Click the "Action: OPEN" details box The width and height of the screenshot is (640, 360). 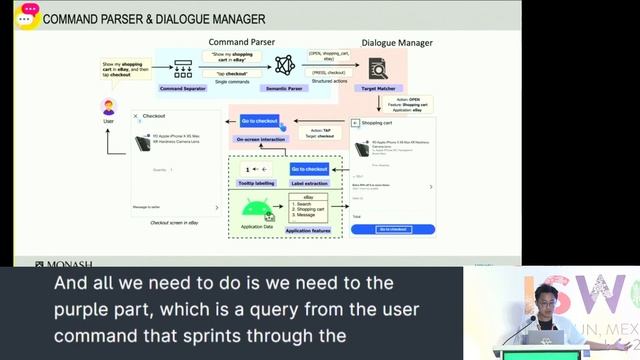tap(407, 105)
